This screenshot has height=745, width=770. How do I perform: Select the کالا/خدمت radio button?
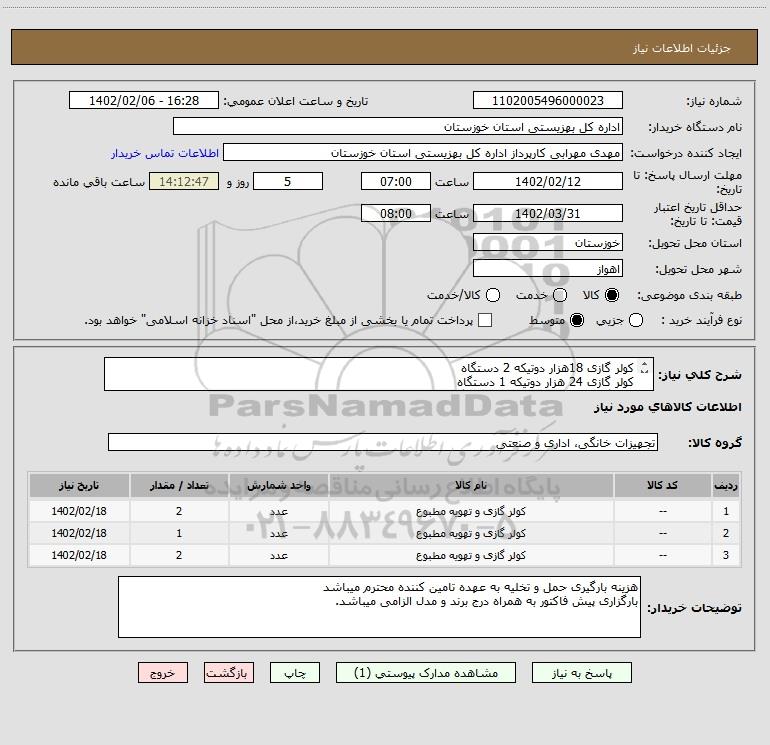(493, 295)
